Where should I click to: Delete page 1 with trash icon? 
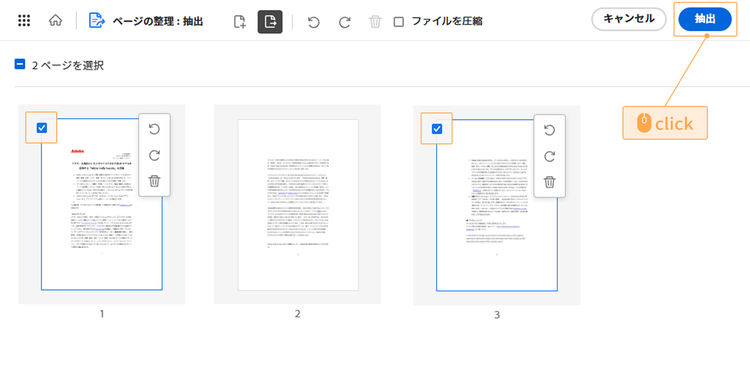[154, 181]
